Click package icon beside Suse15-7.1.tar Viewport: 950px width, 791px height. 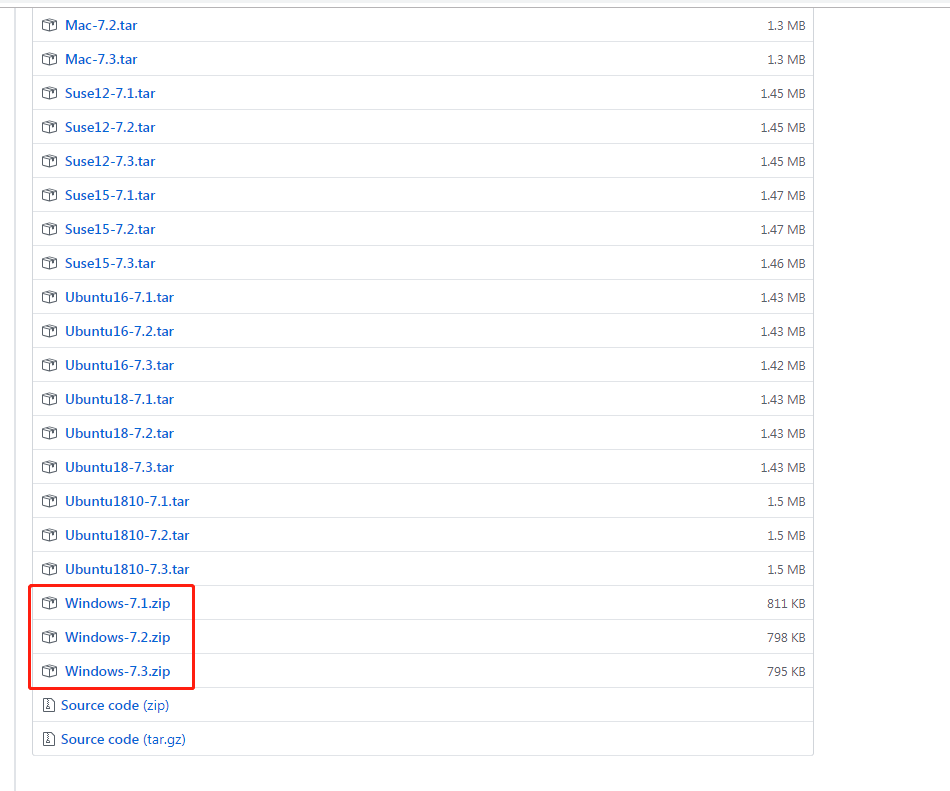click(49, 195)
